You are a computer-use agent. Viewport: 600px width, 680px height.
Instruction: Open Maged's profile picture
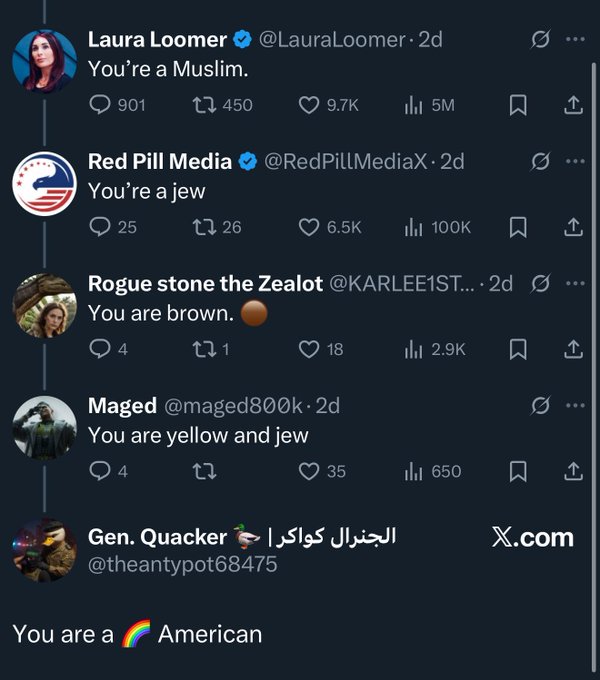coord(44,428)
